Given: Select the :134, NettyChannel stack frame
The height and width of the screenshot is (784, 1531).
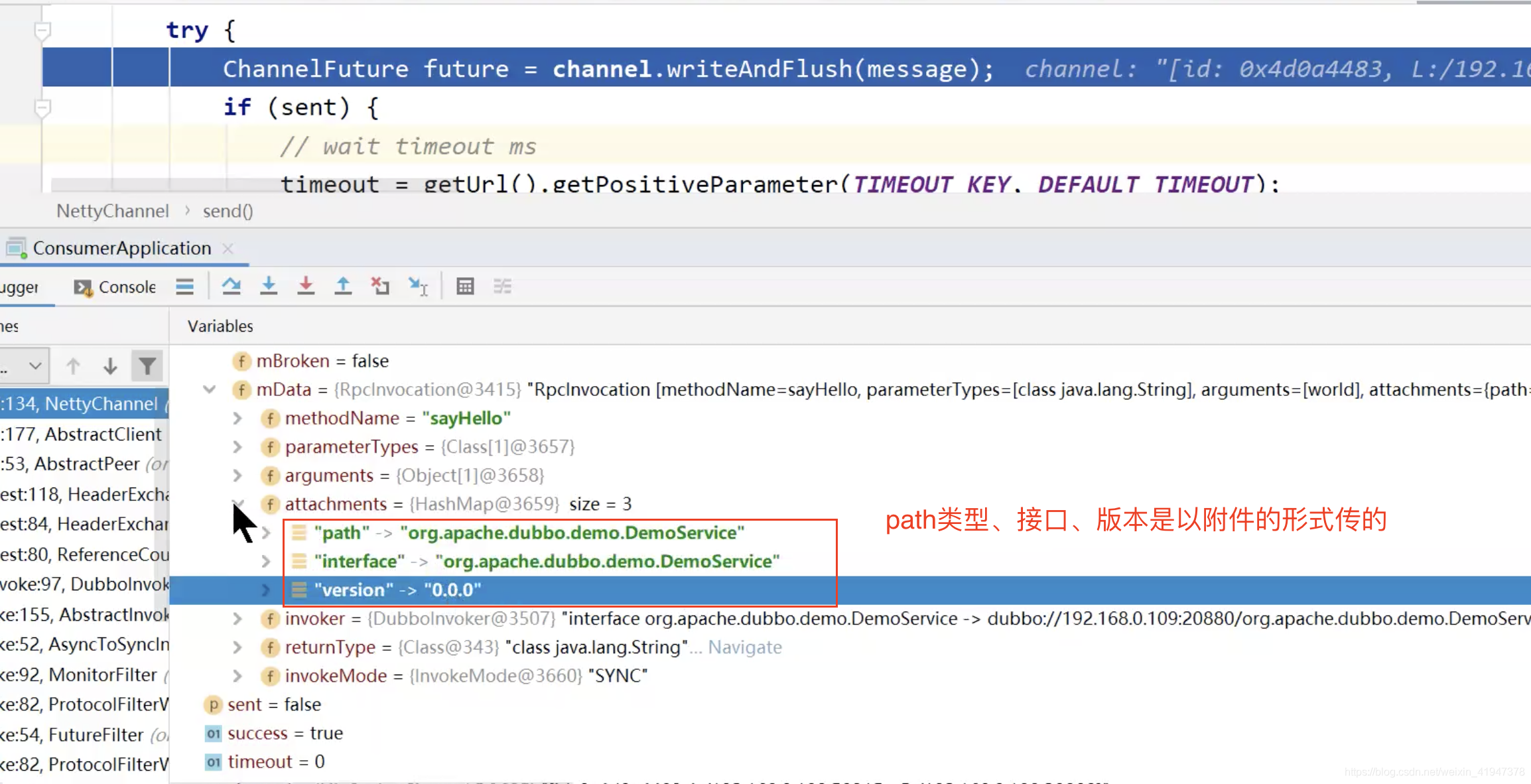Looking at the screenshot, I should point(84,403).
